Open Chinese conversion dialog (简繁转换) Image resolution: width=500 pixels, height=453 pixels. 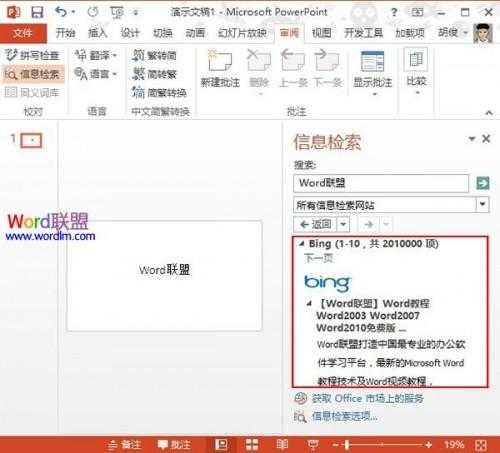tap(159, 92)
